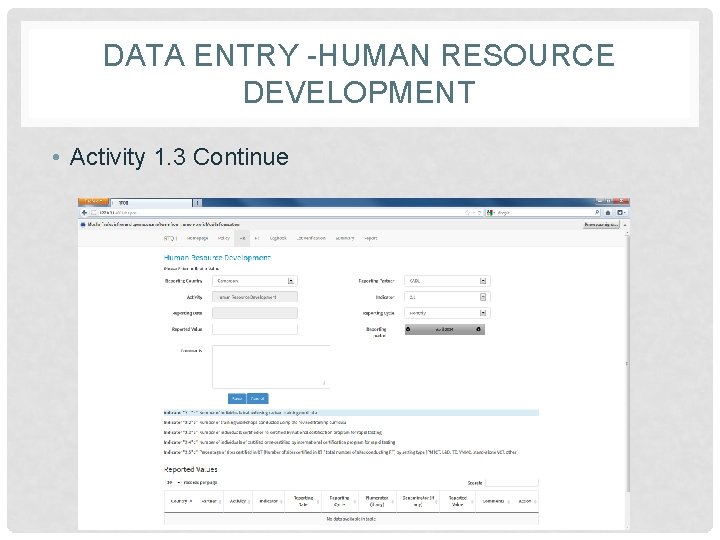Image resolution: width=720 pixels, height=540 pixels.
Task: Sort table by Country column header
Action: 181,501
